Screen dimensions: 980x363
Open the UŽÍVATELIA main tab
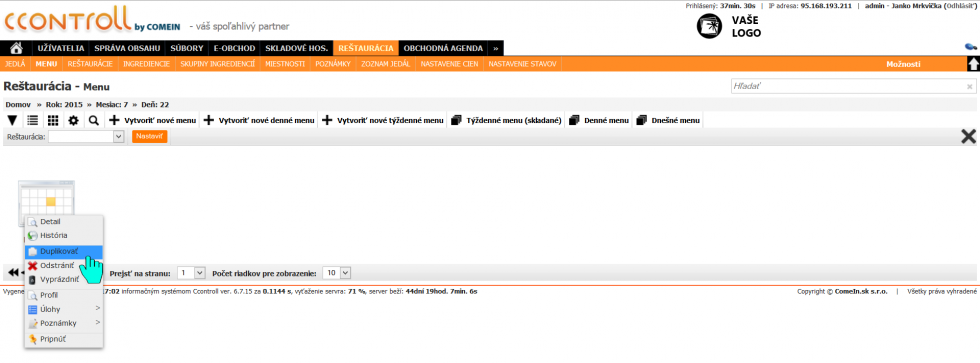click(61, 48)
